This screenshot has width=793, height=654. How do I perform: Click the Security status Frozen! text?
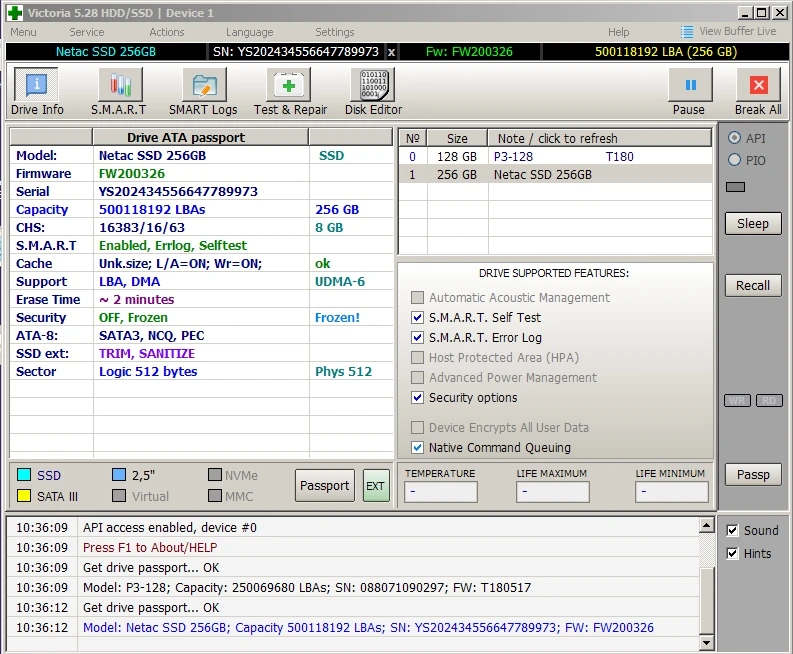[x=337, y=318]
